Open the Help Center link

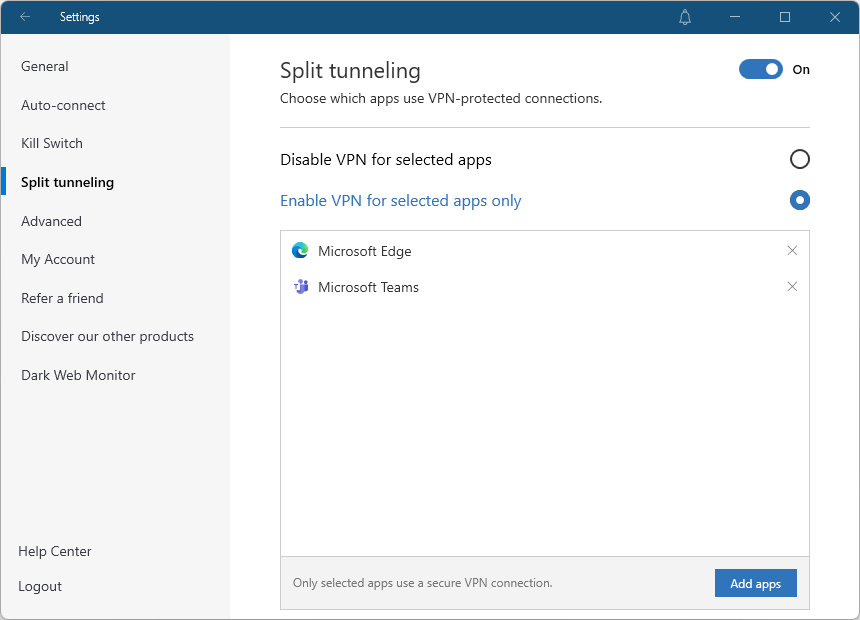coord(55,551)
